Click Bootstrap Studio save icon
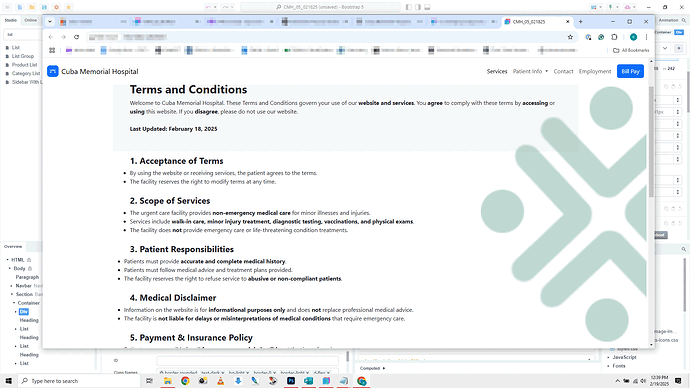This screenshot has width=690, height=388. tap(44, 7)
